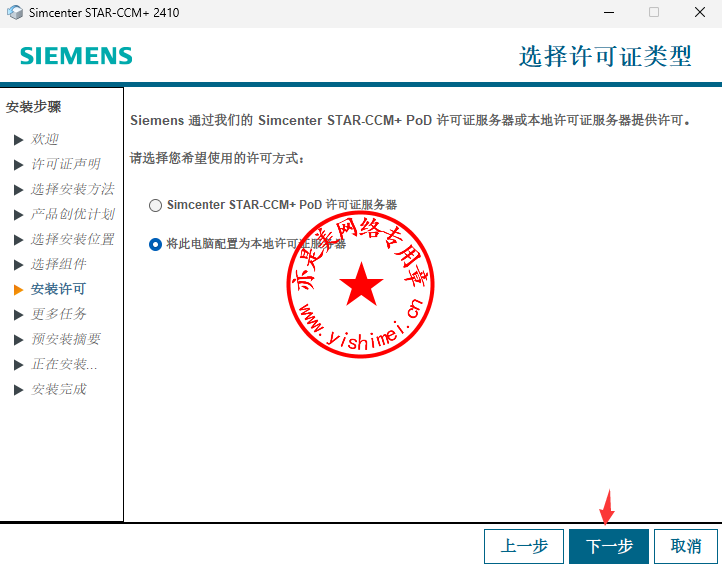Click the 取消 button
The image size is (722, 569).
[x=686, y=546]
